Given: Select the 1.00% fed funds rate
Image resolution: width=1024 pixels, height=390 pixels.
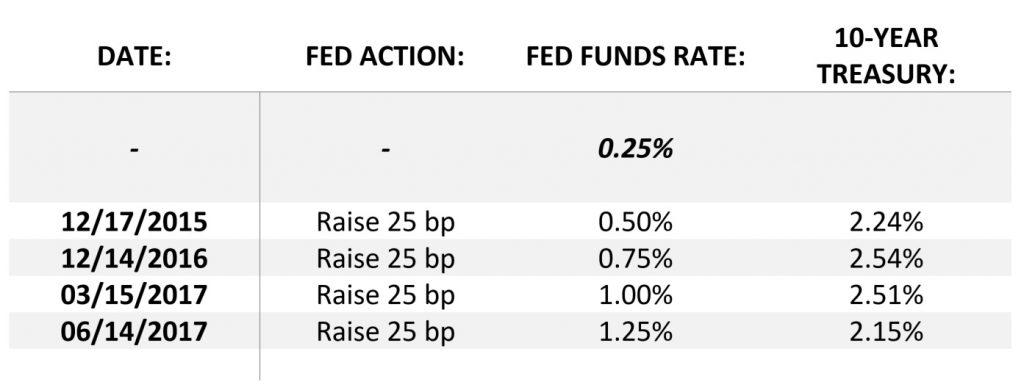Looking at the screenshot, I should 635,295.
